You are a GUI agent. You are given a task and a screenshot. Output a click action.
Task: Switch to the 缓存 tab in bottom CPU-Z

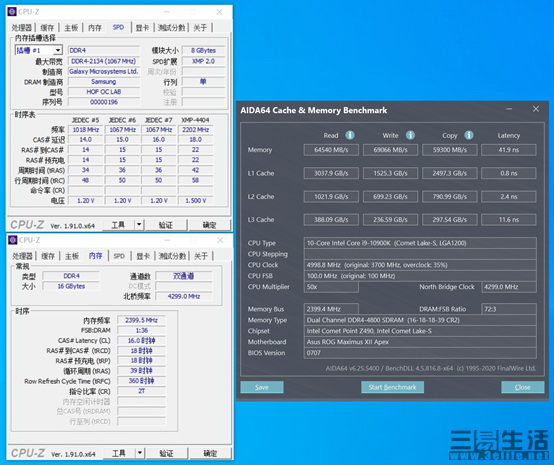click(x=48, y=256)
